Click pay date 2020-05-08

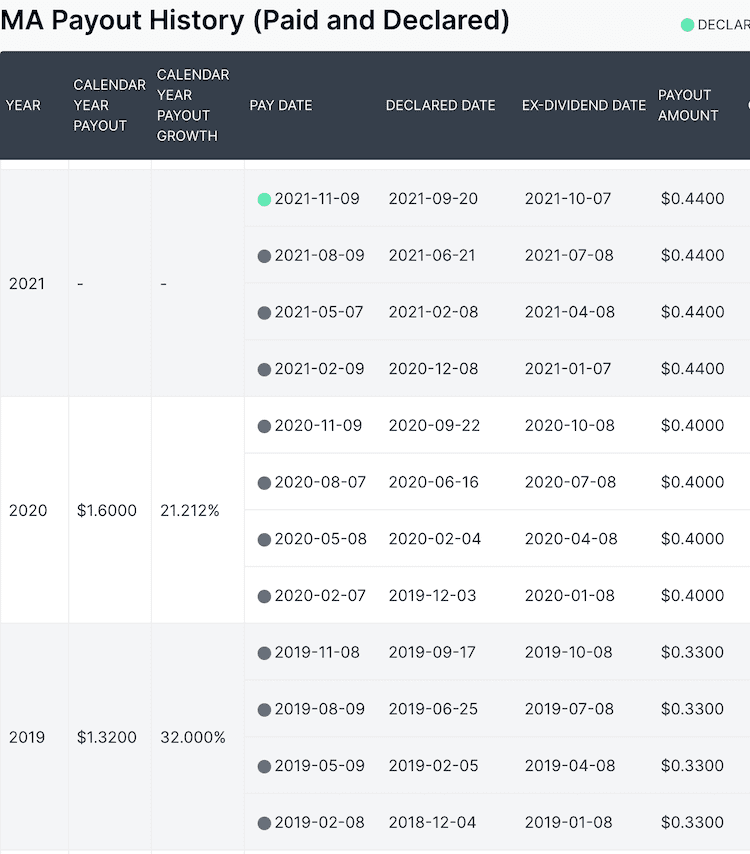tap(320, 539)
